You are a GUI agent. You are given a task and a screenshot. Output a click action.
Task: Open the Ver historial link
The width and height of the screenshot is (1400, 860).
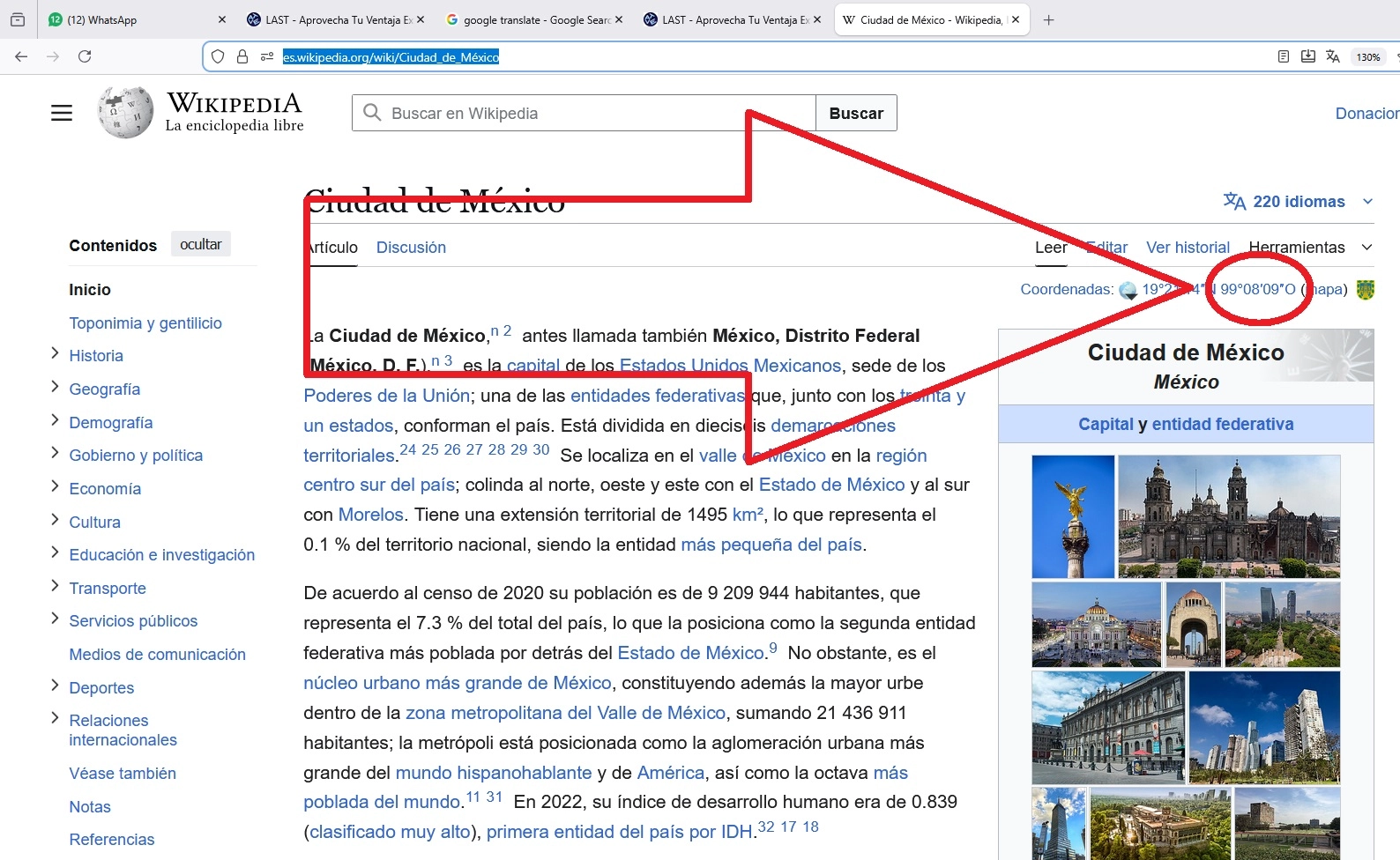click(x=1188, y=248)
